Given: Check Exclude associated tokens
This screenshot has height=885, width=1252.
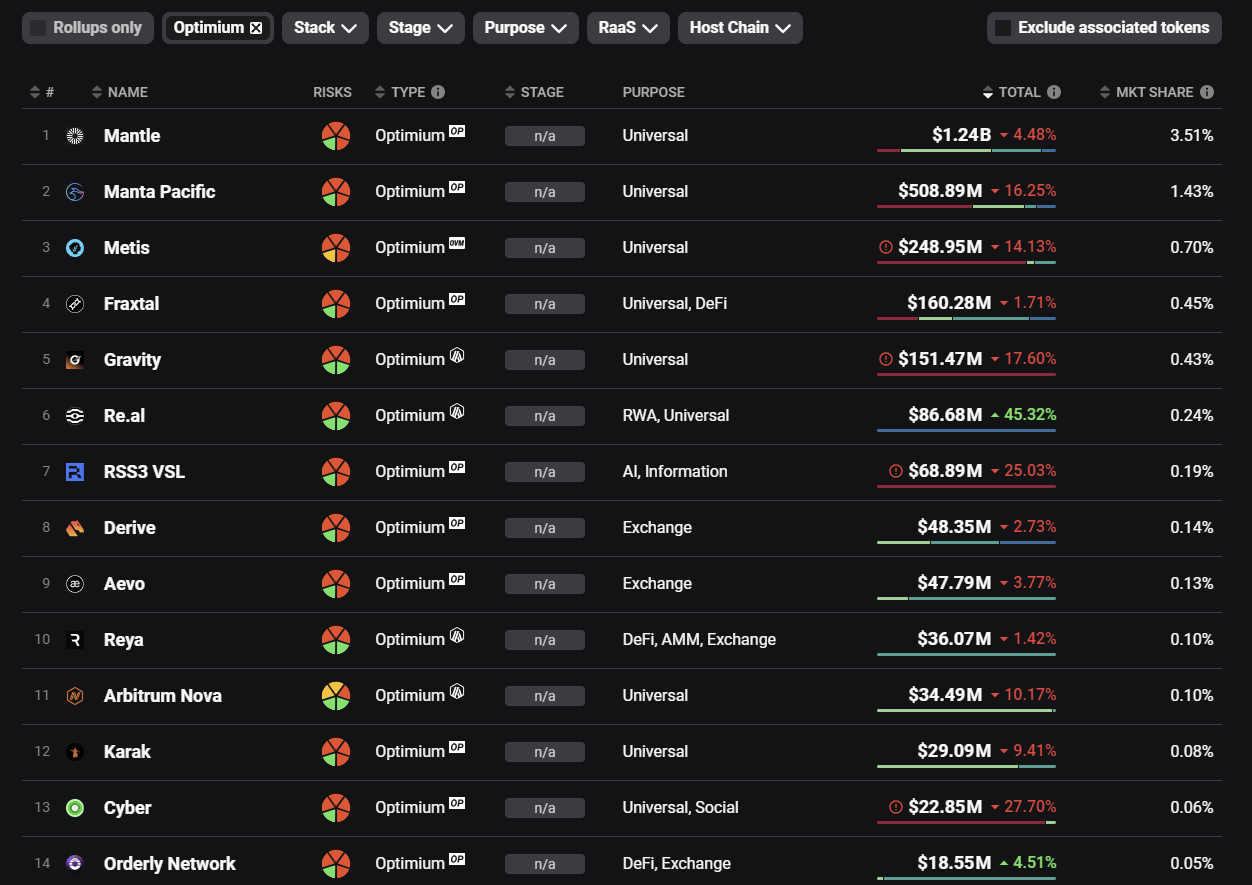Looking at the screenshot, I should coord(1003,28).
